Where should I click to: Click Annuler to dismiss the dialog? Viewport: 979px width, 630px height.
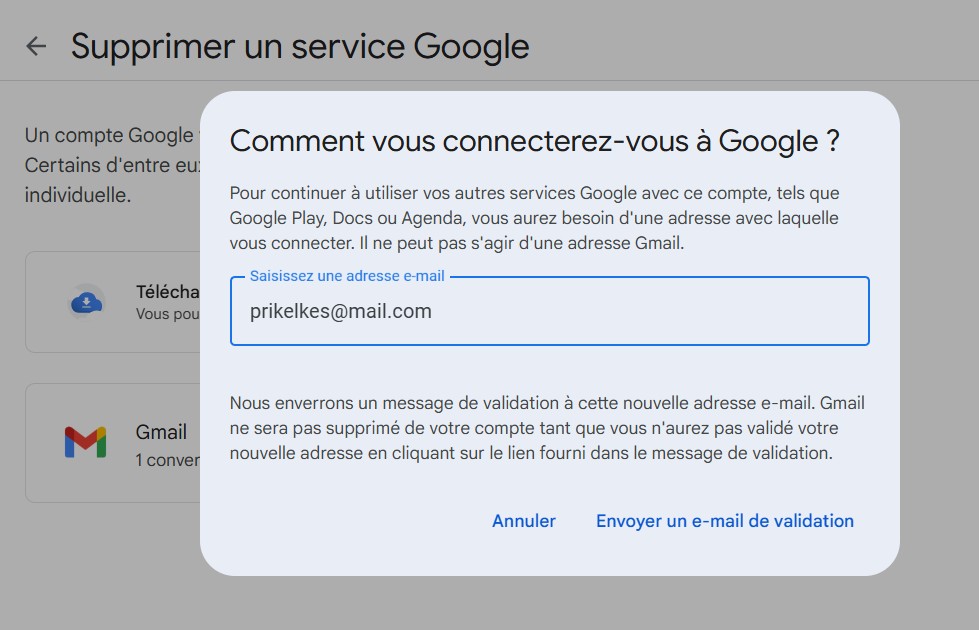click(x=523, y=520)
